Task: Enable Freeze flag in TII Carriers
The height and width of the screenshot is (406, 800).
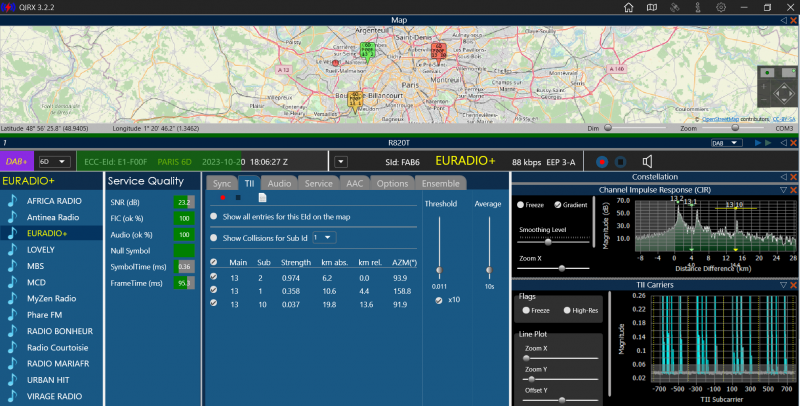Action: pyautogui.click(x=526, y=310)
